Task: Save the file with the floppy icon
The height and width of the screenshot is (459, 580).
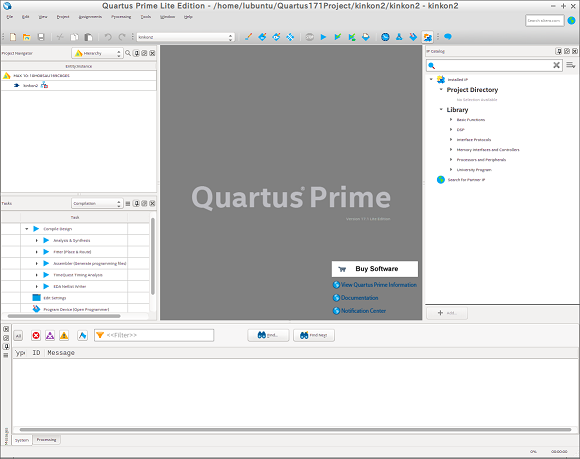Action: [41, 37]
